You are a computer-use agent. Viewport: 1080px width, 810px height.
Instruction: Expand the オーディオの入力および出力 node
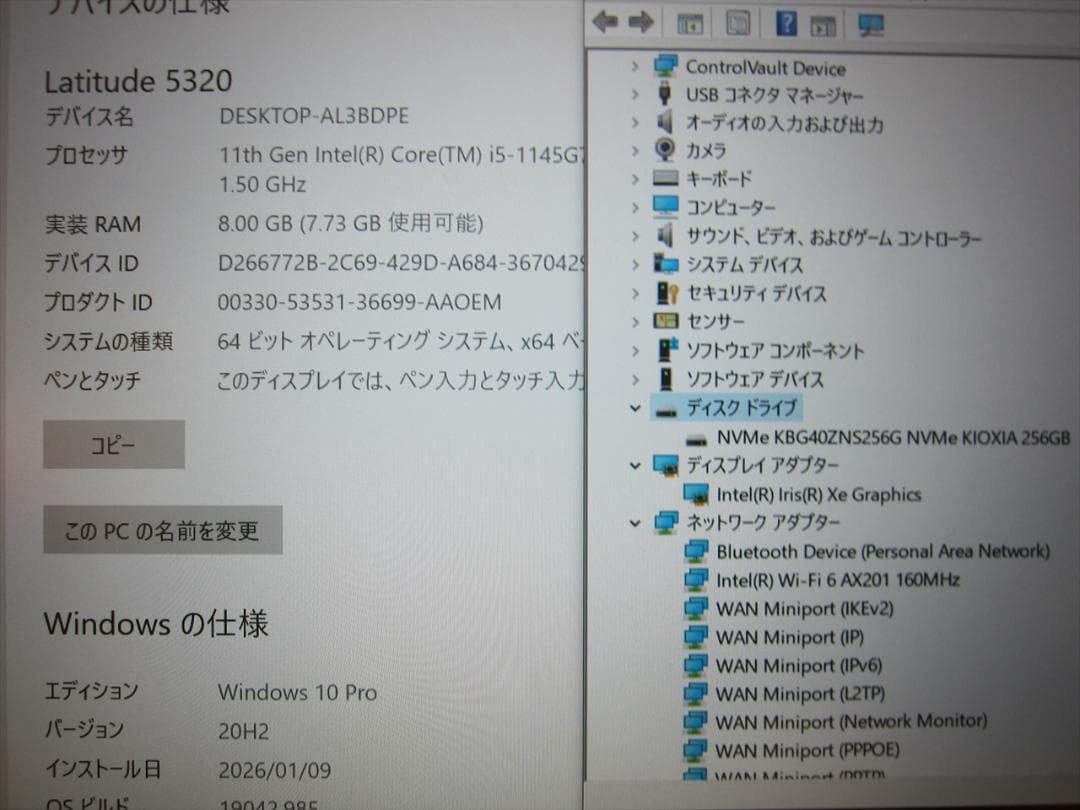pyautogui.click(x=635, y=123)
